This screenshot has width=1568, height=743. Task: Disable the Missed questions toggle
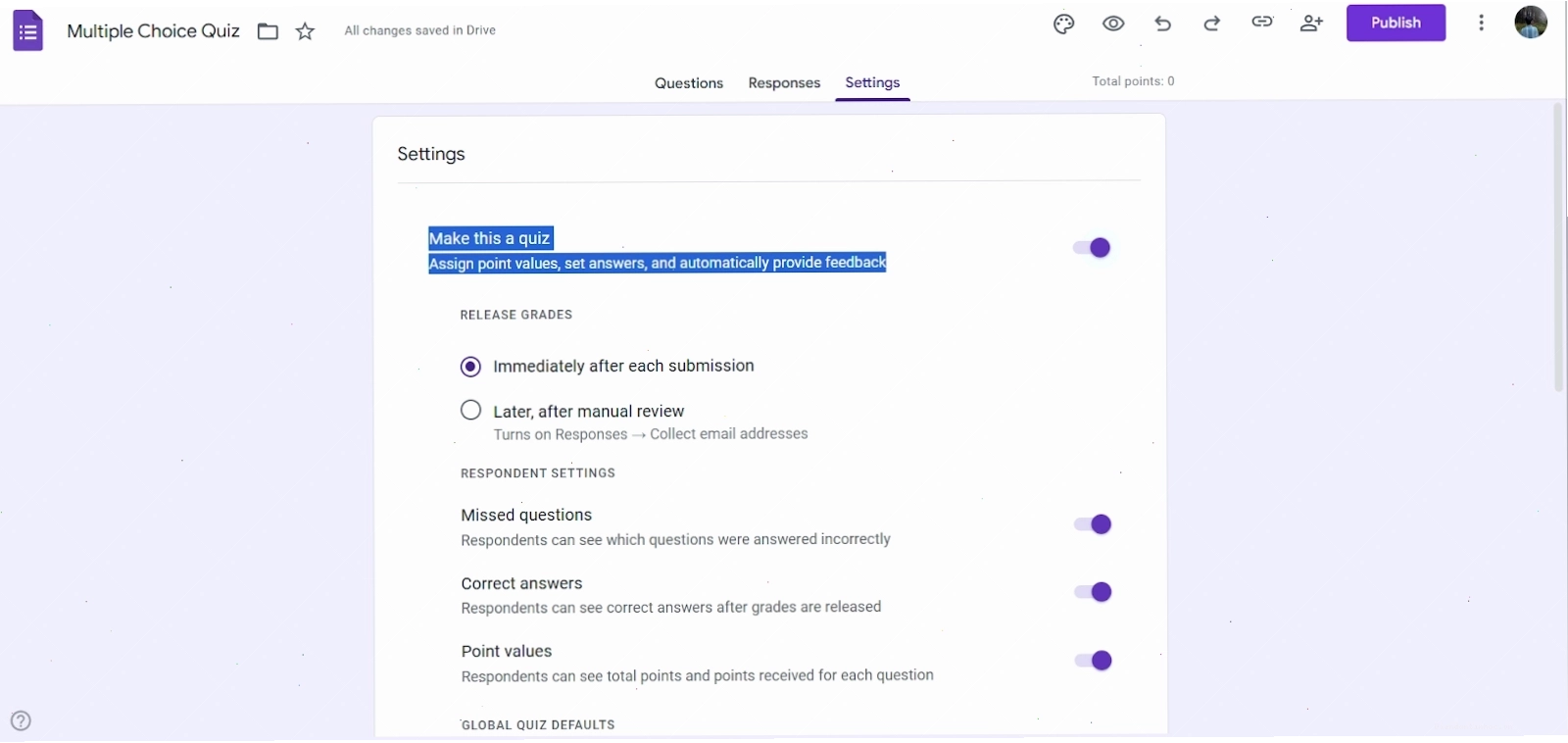coord(1093,524)
